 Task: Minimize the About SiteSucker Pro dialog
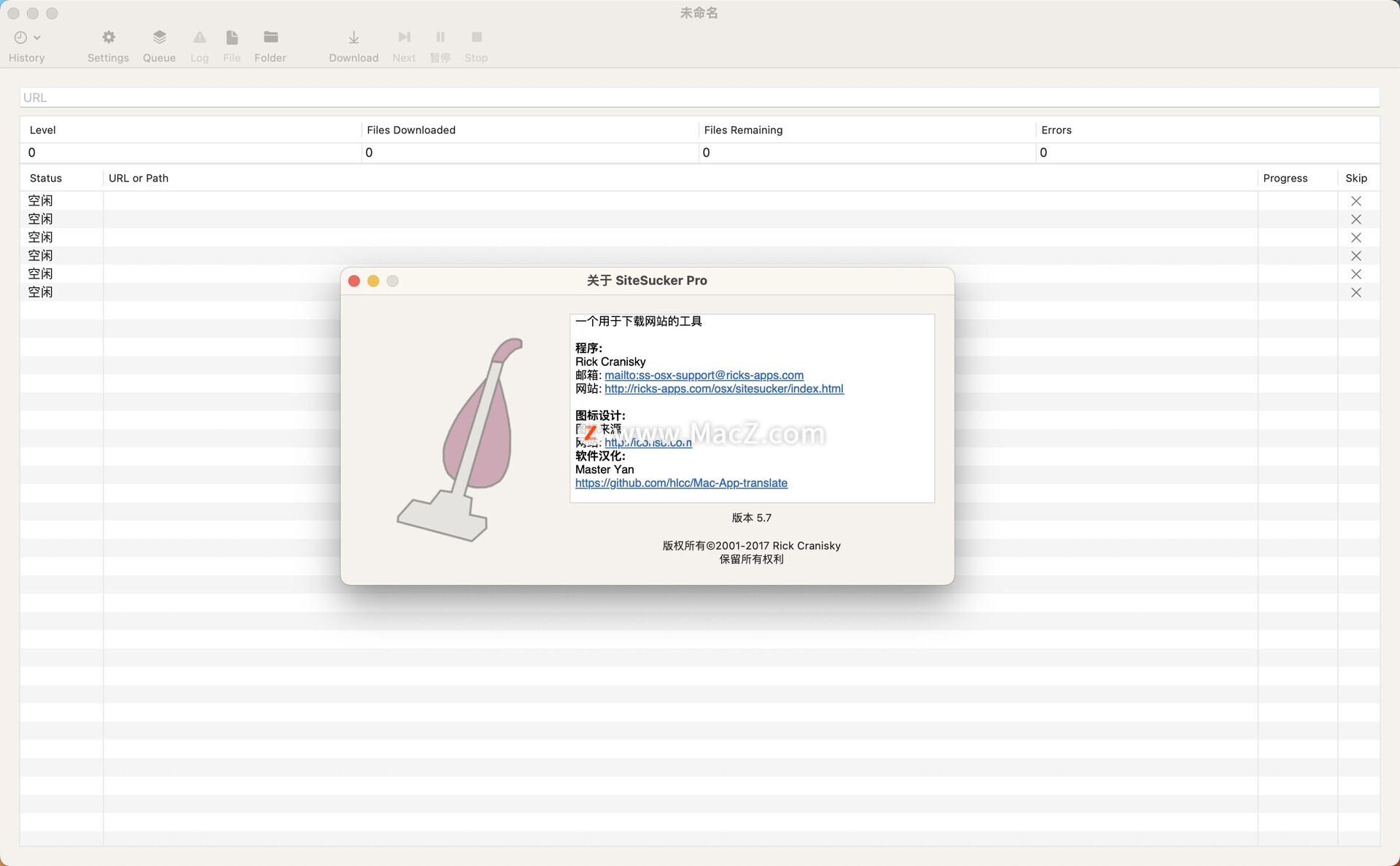pos(373,281)
